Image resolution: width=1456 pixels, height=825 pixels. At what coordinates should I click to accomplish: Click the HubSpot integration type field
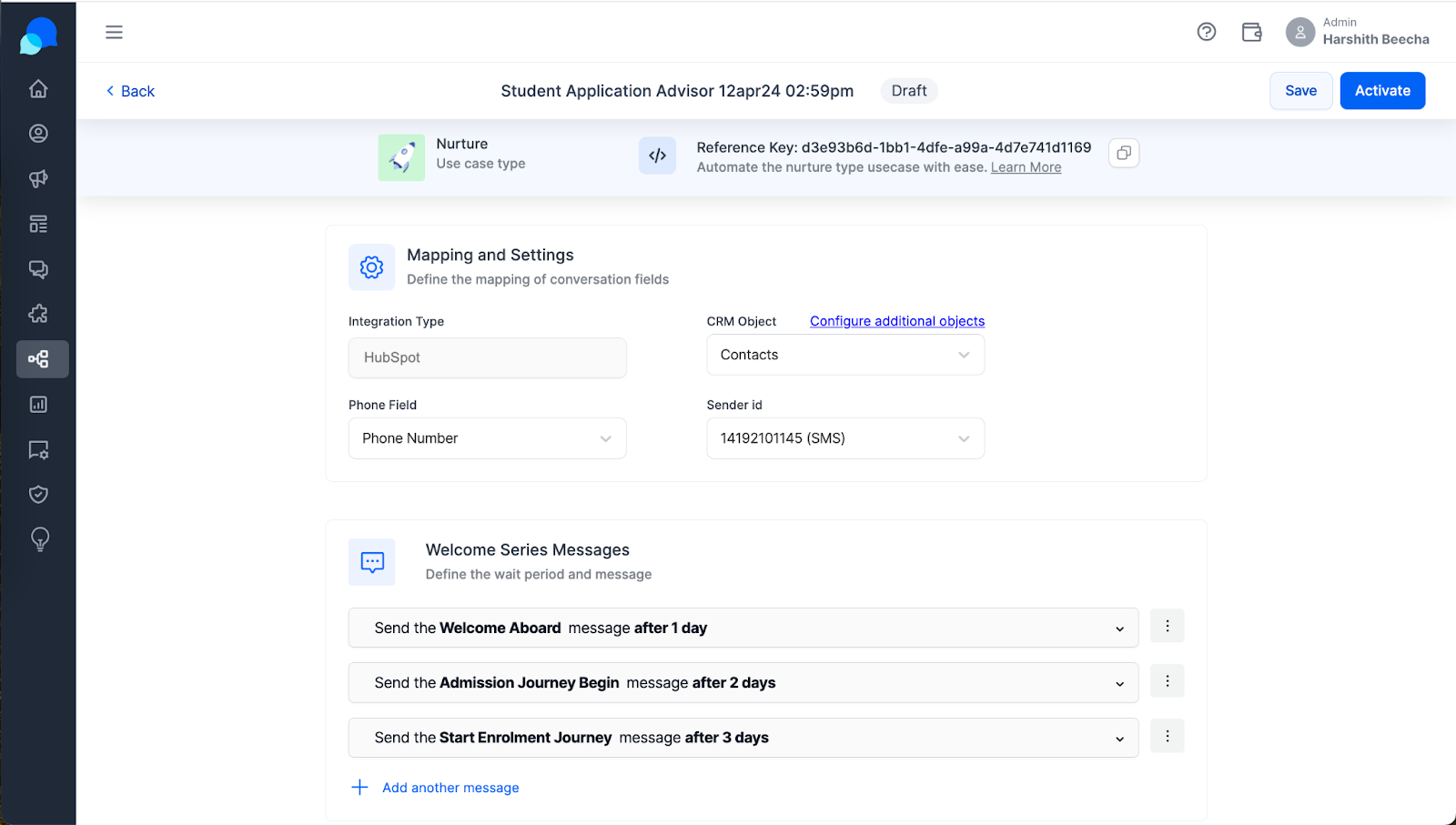tap(487, 357)
